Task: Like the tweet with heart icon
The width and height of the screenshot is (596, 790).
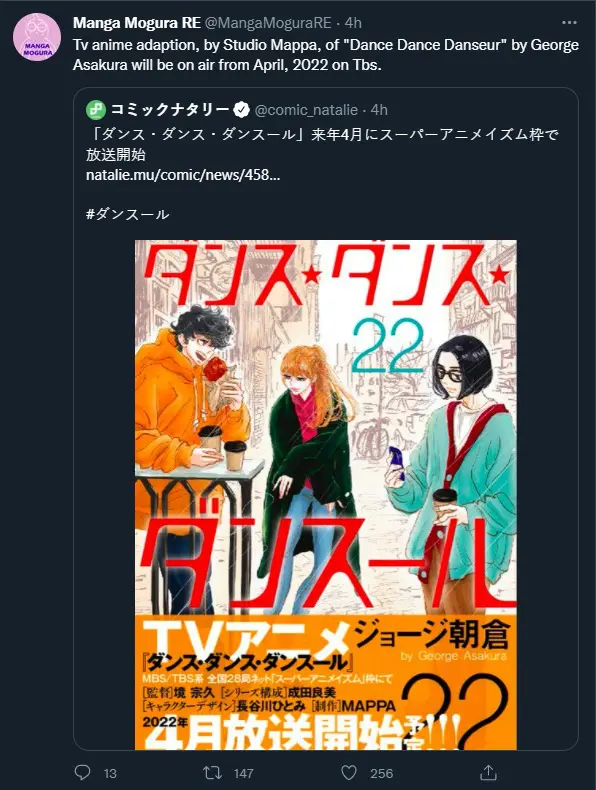Action: (349, 772)
